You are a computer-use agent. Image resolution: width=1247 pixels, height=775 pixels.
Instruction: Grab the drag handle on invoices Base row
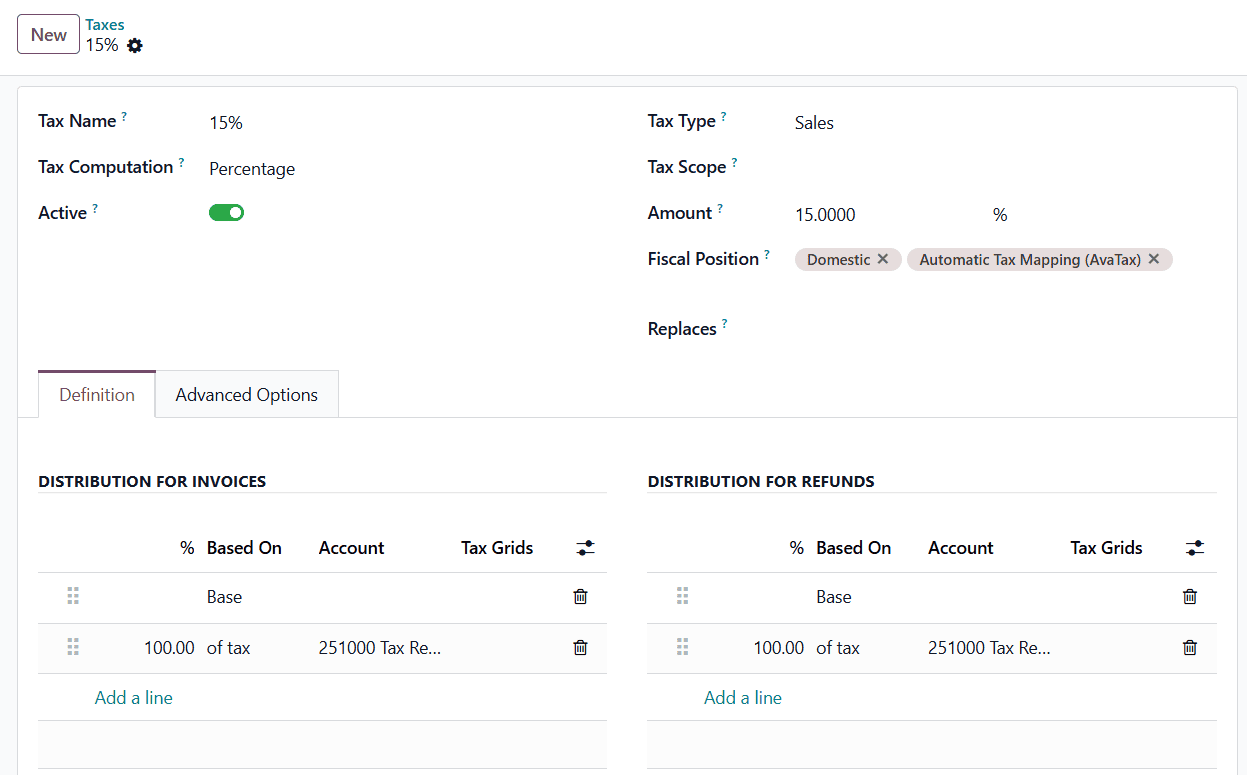72,595
